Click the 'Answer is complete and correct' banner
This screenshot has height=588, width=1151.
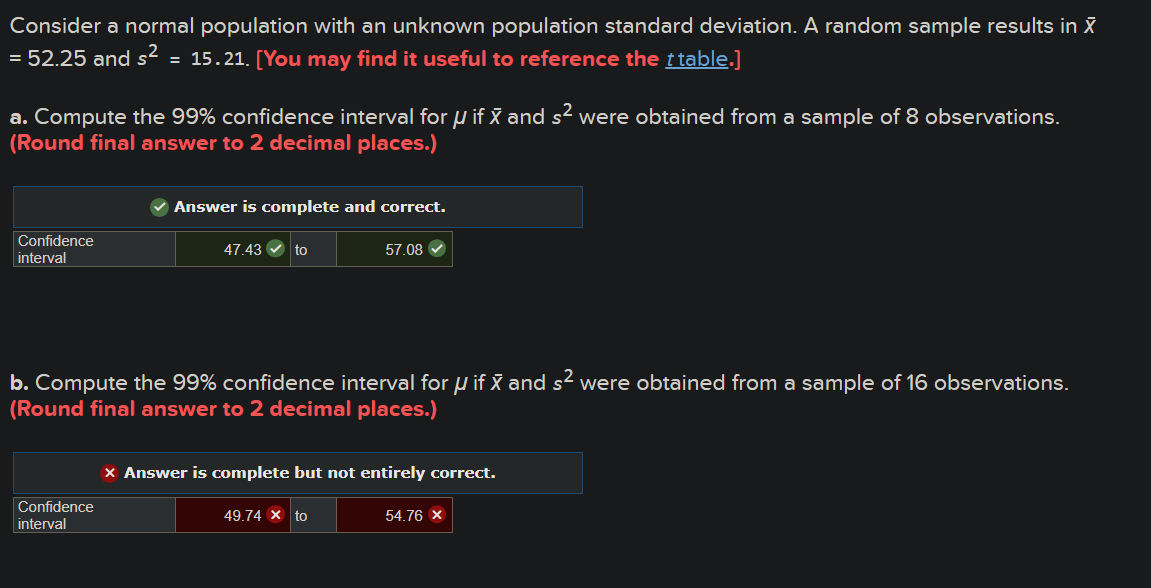[297, 207]
